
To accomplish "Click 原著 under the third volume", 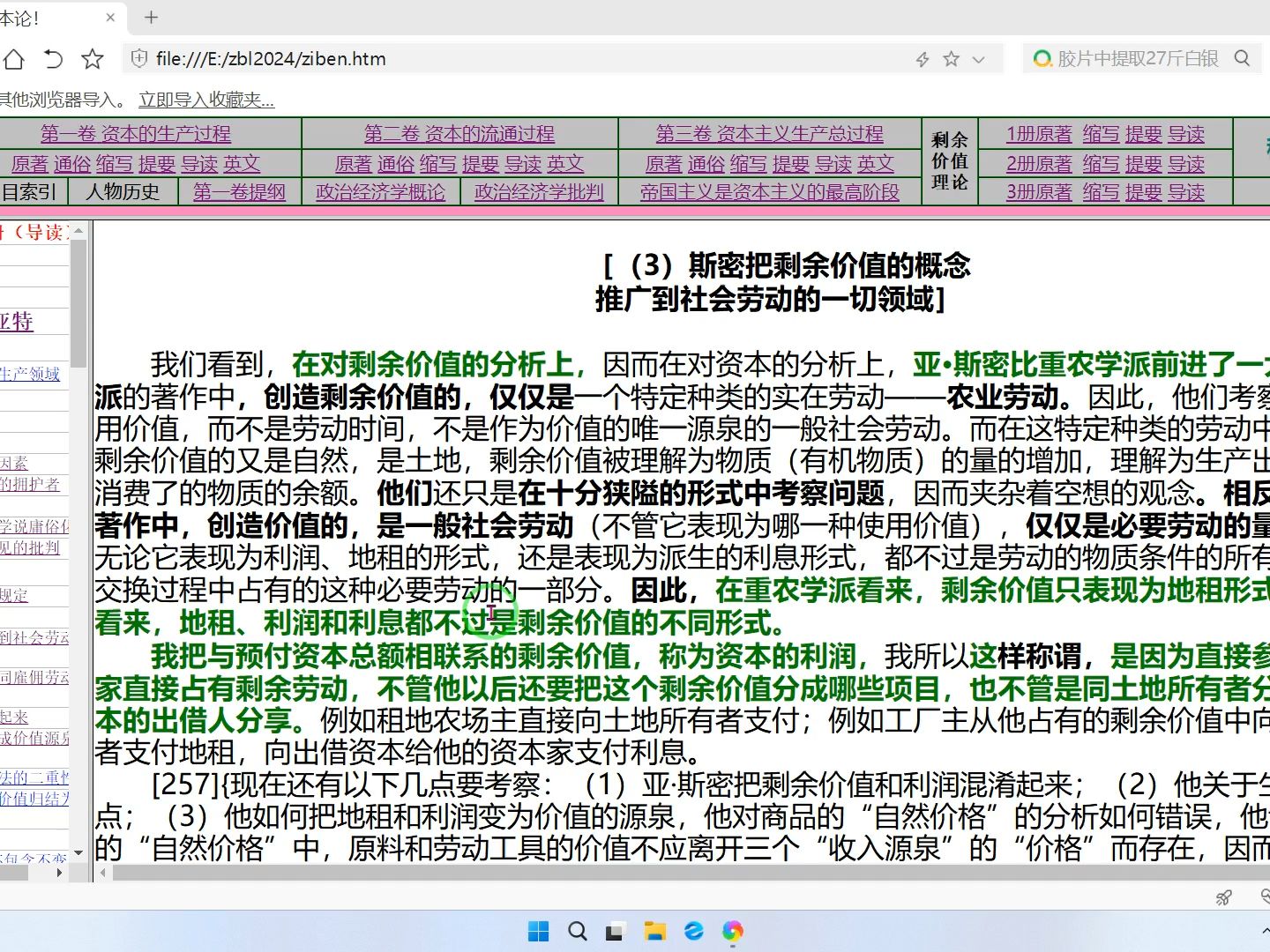I will point(663,164).
